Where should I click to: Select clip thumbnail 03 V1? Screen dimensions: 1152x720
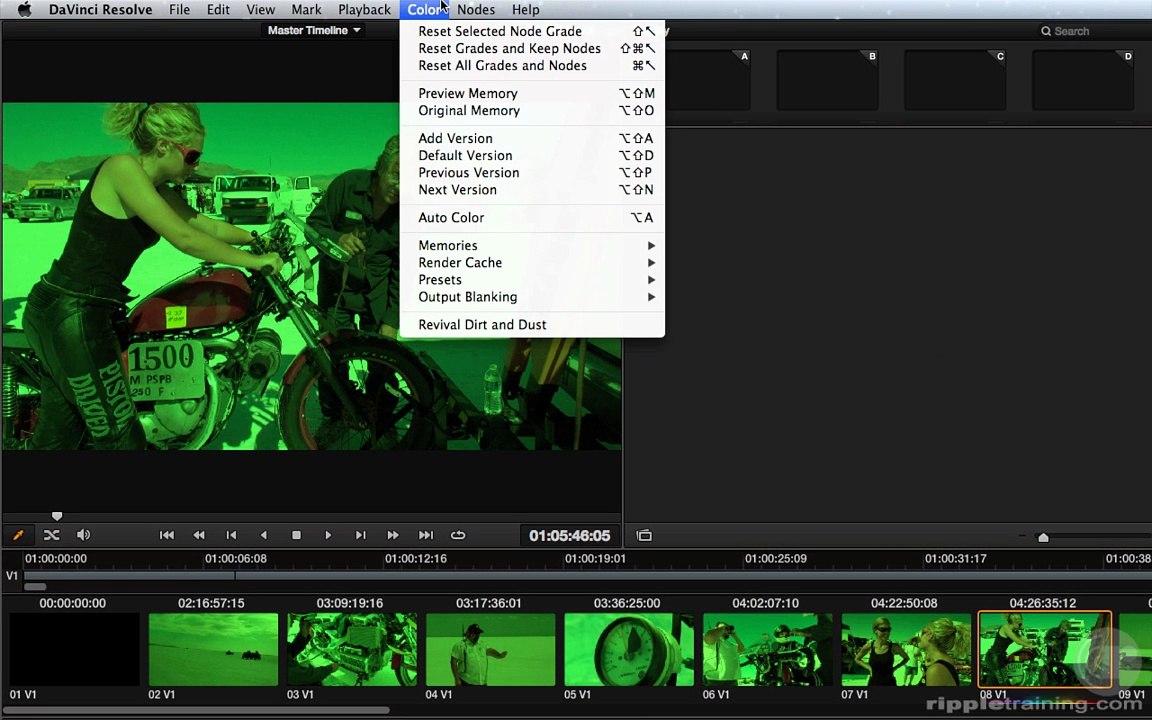352,649
